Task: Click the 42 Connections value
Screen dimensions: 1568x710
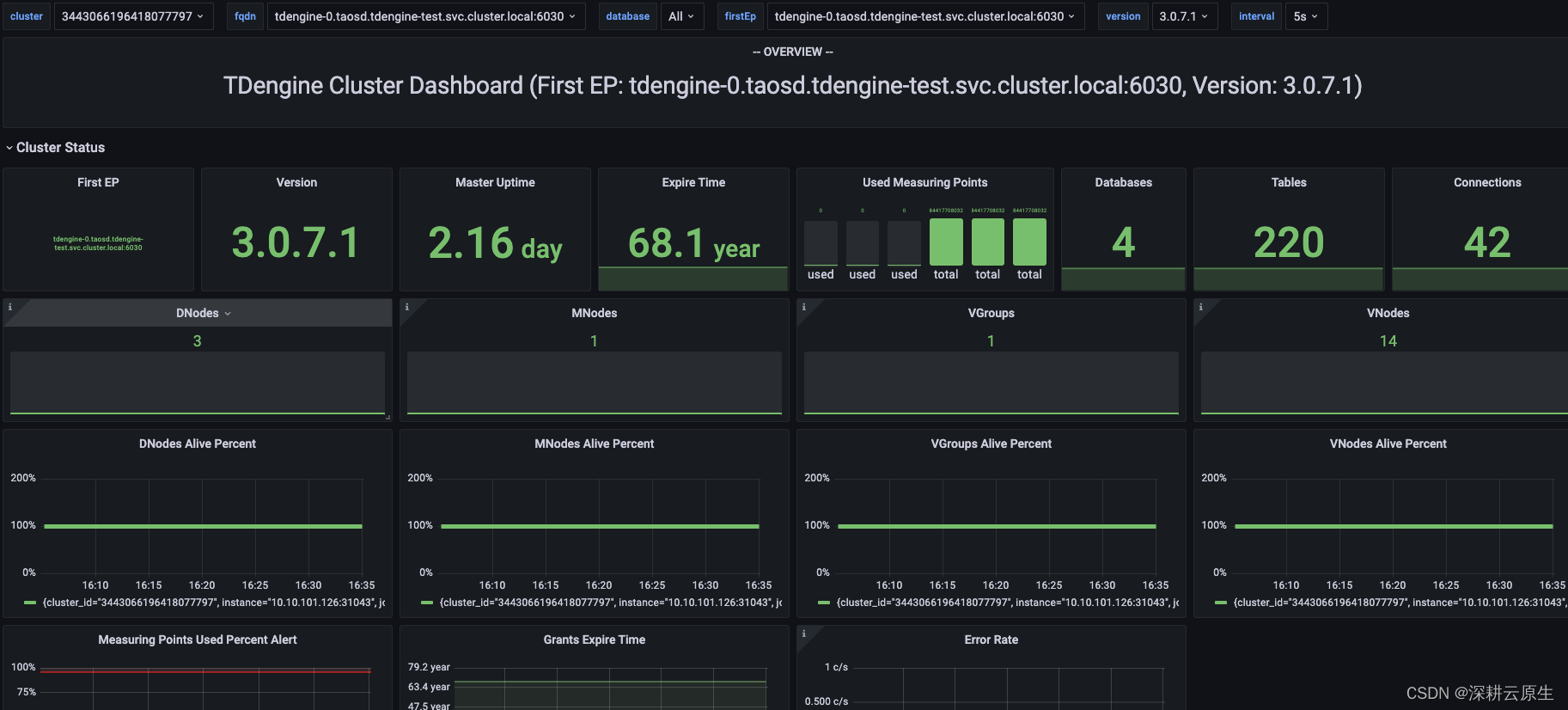Action: click(x=1487, y=242)
